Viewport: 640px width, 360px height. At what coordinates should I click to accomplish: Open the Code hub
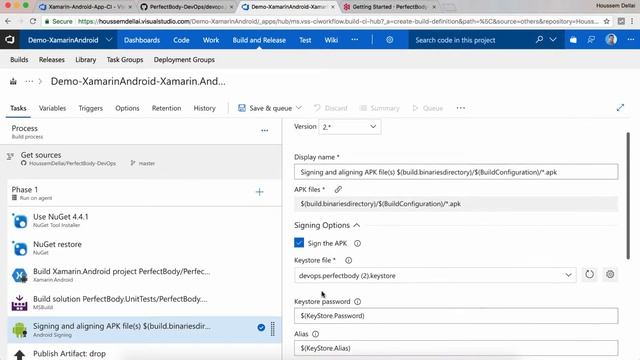pos(181,40)
